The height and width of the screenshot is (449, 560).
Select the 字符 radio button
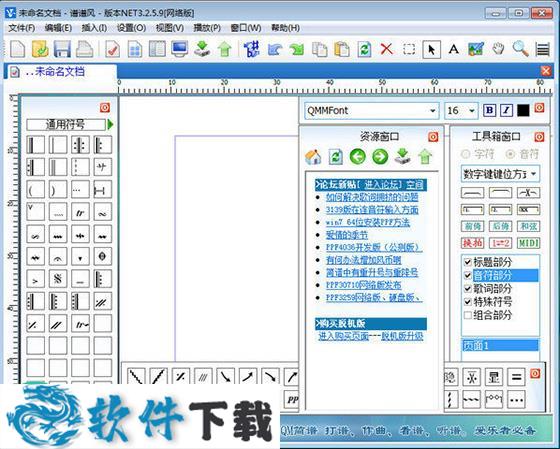pos(465,154)
